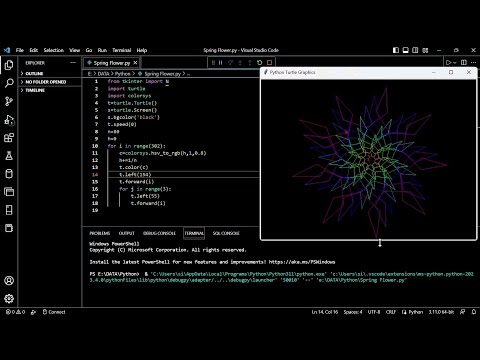Open the Run and Debug view
Screen dimensions: 480x360
[x=9, y=120]
